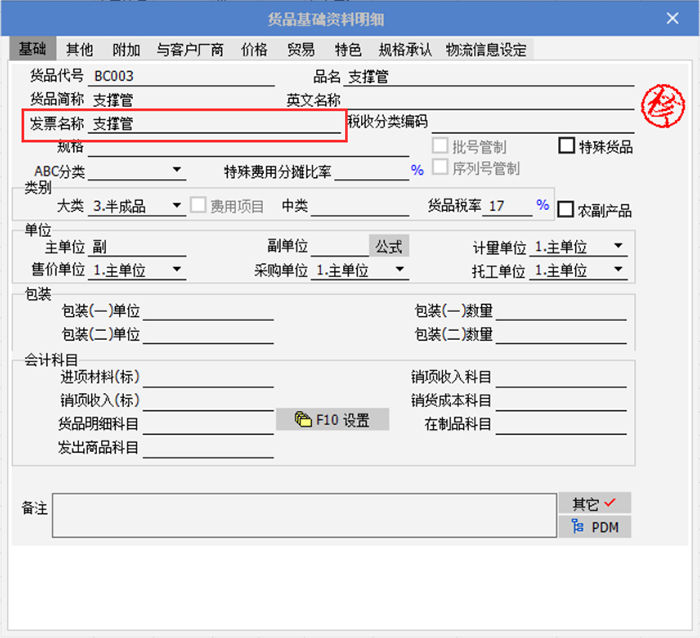The height and width of the screenshot is (638, 700).
Task: Close the goods detail dialog
Action: [x=674, y=18]
